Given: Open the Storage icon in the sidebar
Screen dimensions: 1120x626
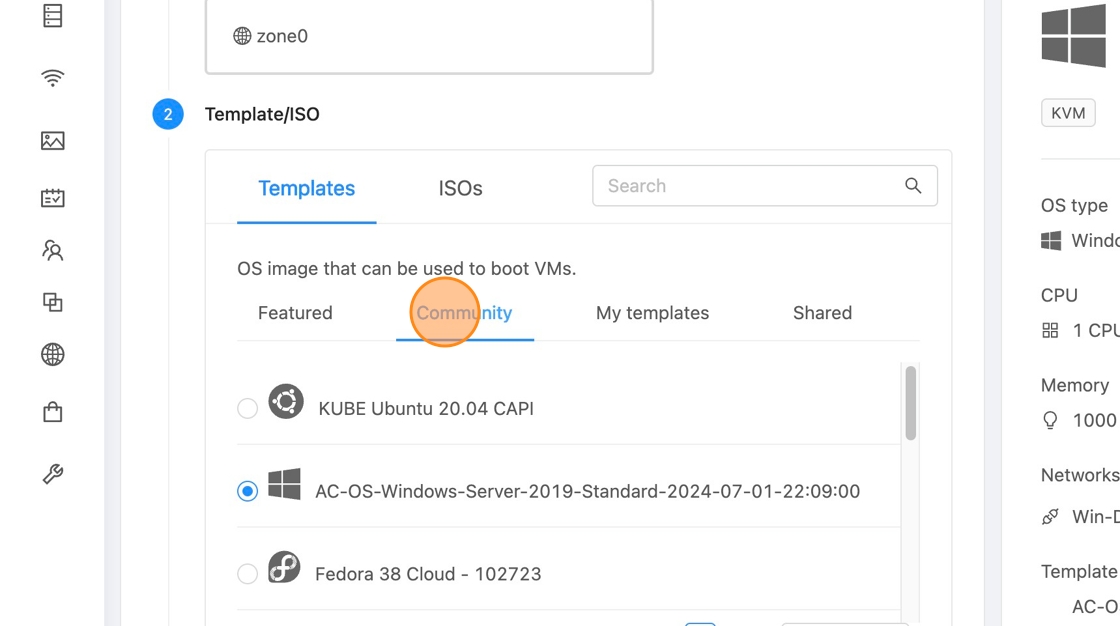Looking at the screenshot, I should (x=53, y=16).
